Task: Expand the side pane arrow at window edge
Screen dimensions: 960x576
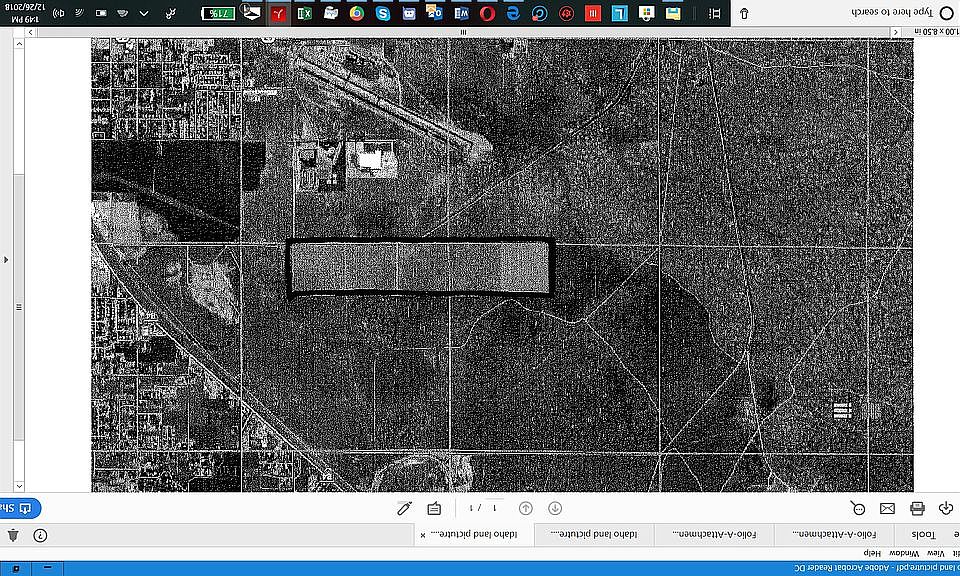Action: (6, 260)
